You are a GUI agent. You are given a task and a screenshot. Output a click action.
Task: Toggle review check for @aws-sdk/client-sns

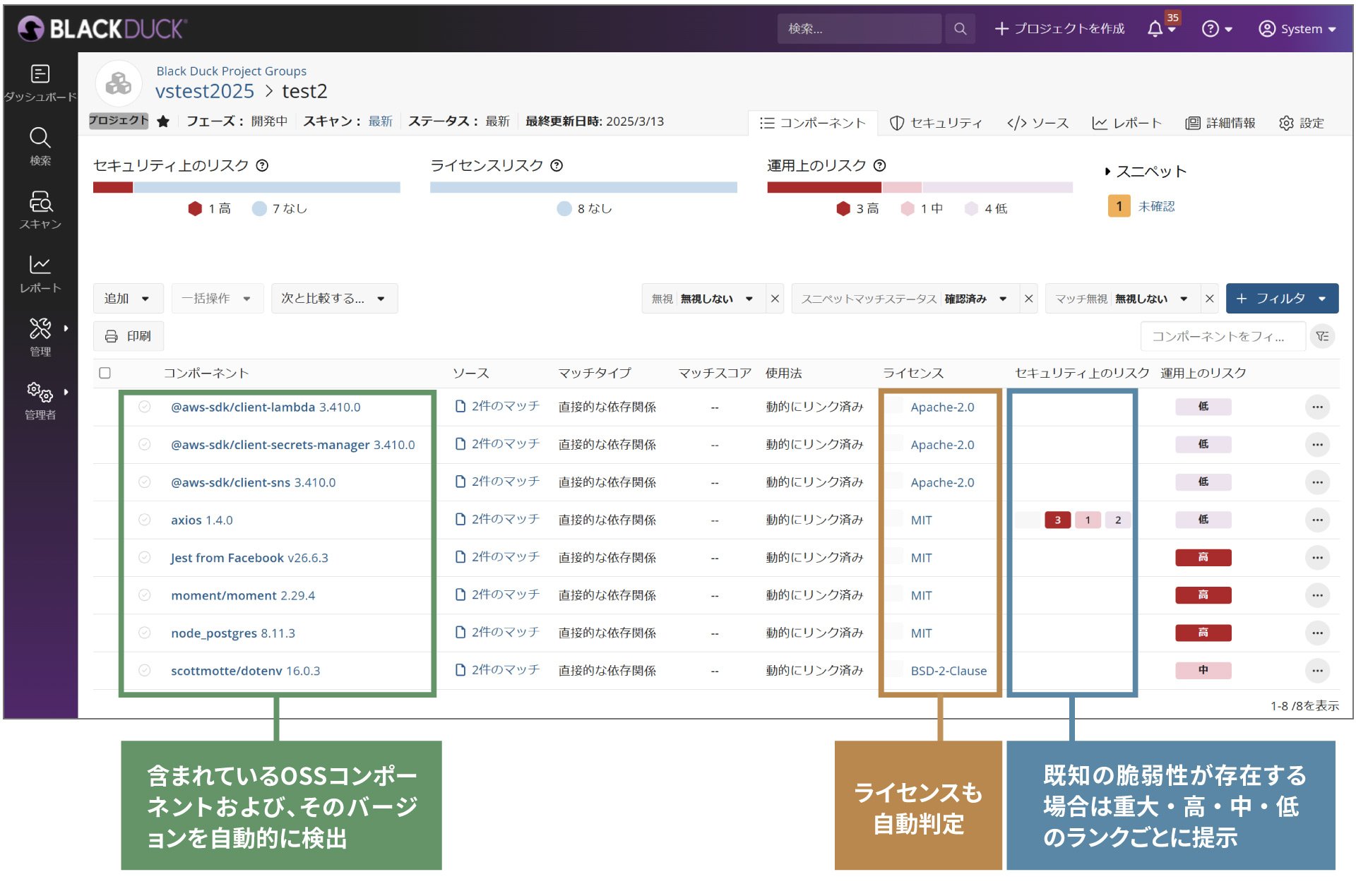144,482
